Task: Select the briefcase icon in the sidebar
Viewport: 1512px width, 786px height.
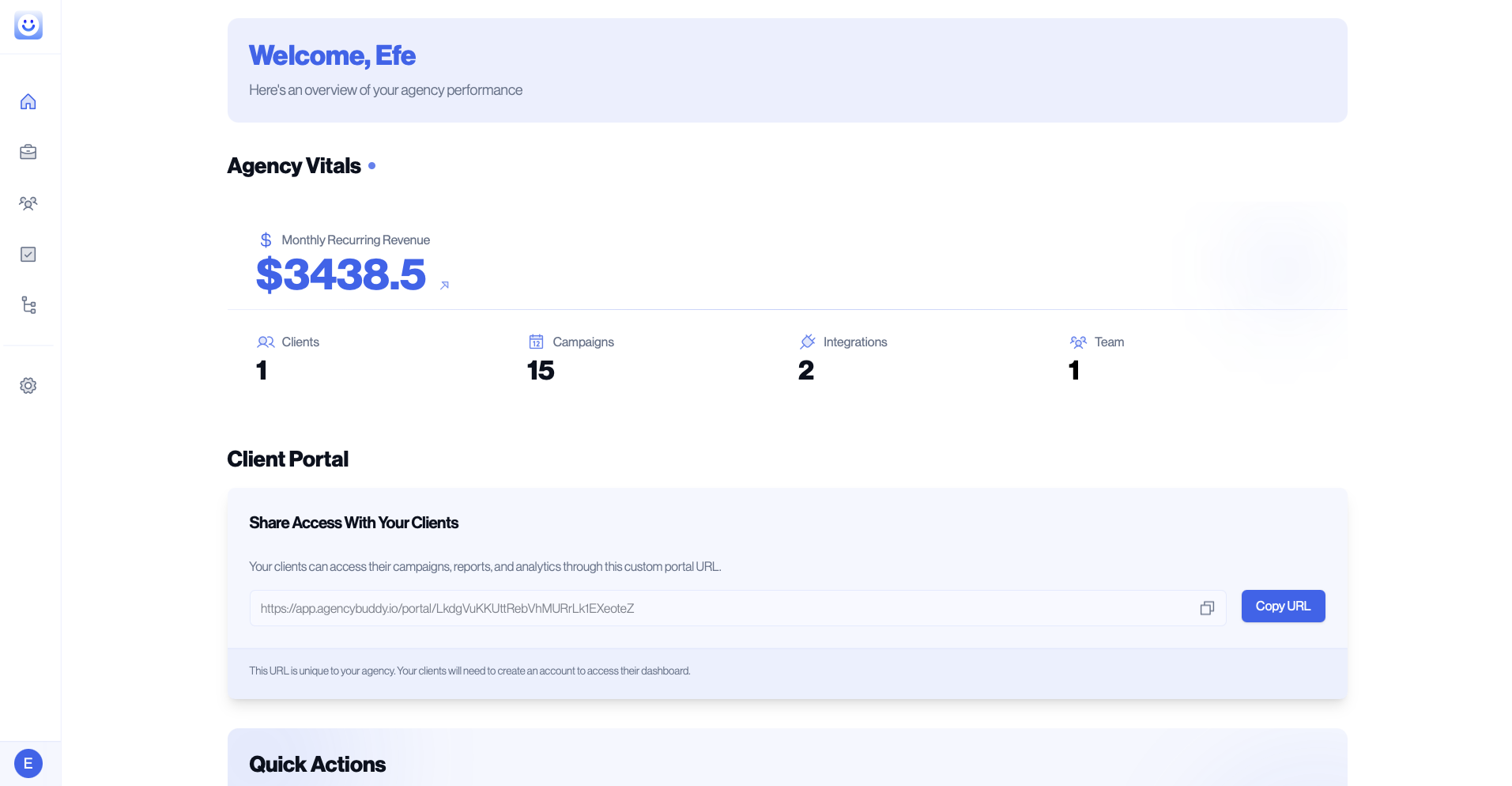Action: pyautogui.click(x=28, y=153)
